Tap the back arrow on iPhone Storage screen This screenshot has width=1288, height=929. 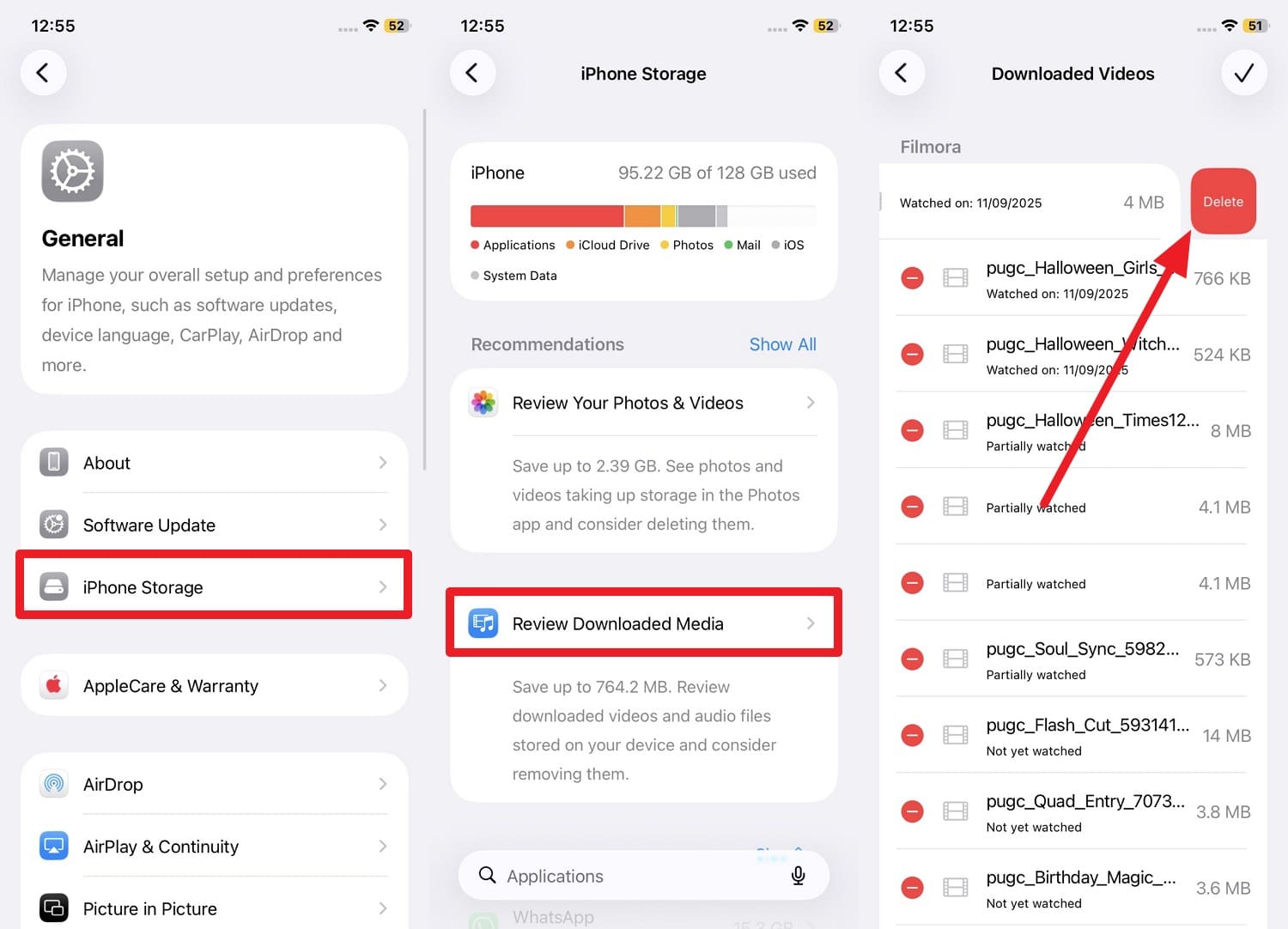click(472, 73)
